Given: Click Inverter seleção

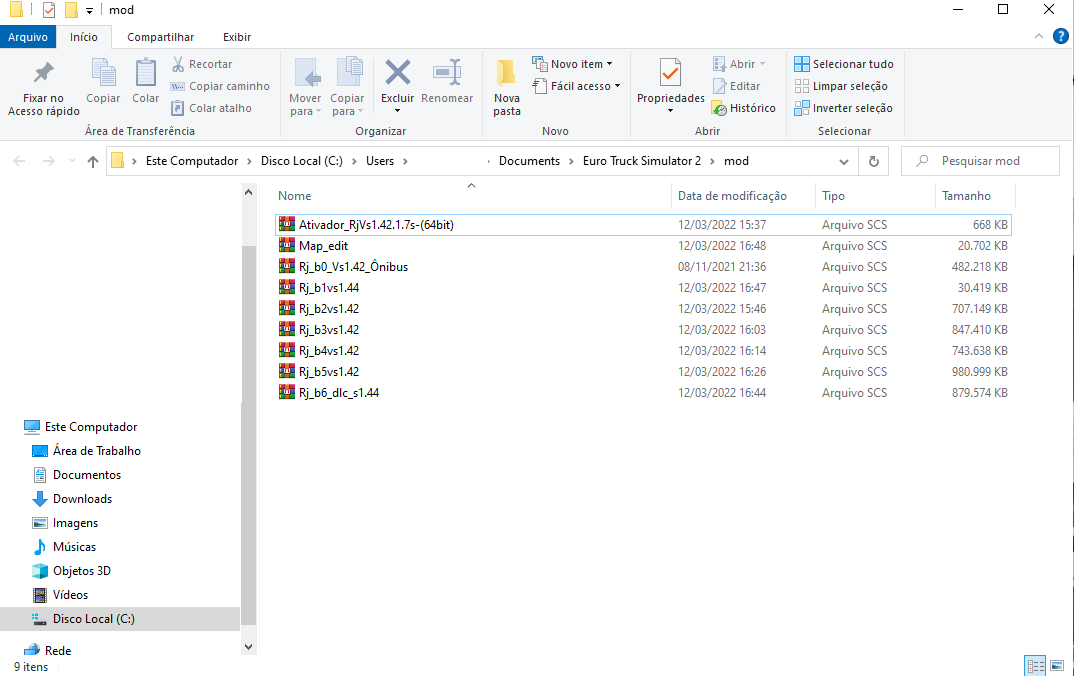Looking at the screenshot, I should click(x=843, y=108).
